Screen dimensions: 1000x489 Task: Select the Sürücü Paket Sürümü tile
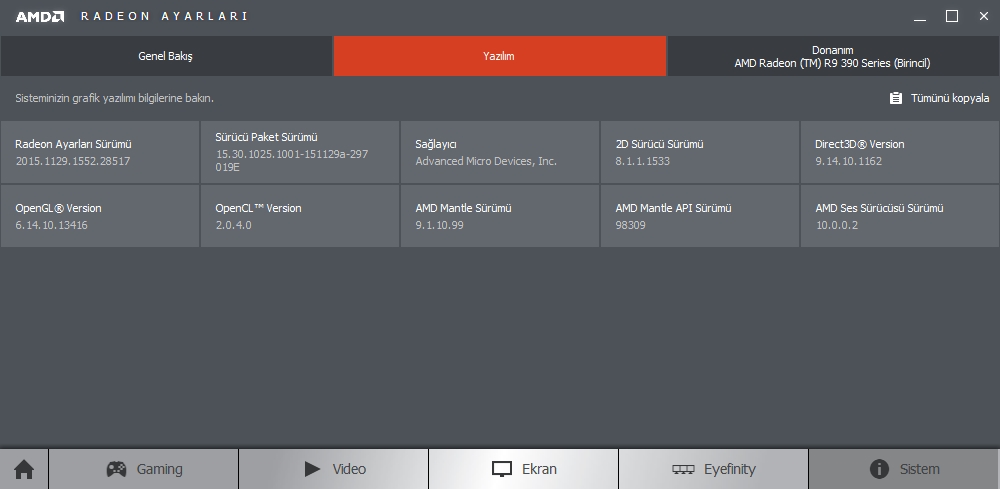click(300, 152)
